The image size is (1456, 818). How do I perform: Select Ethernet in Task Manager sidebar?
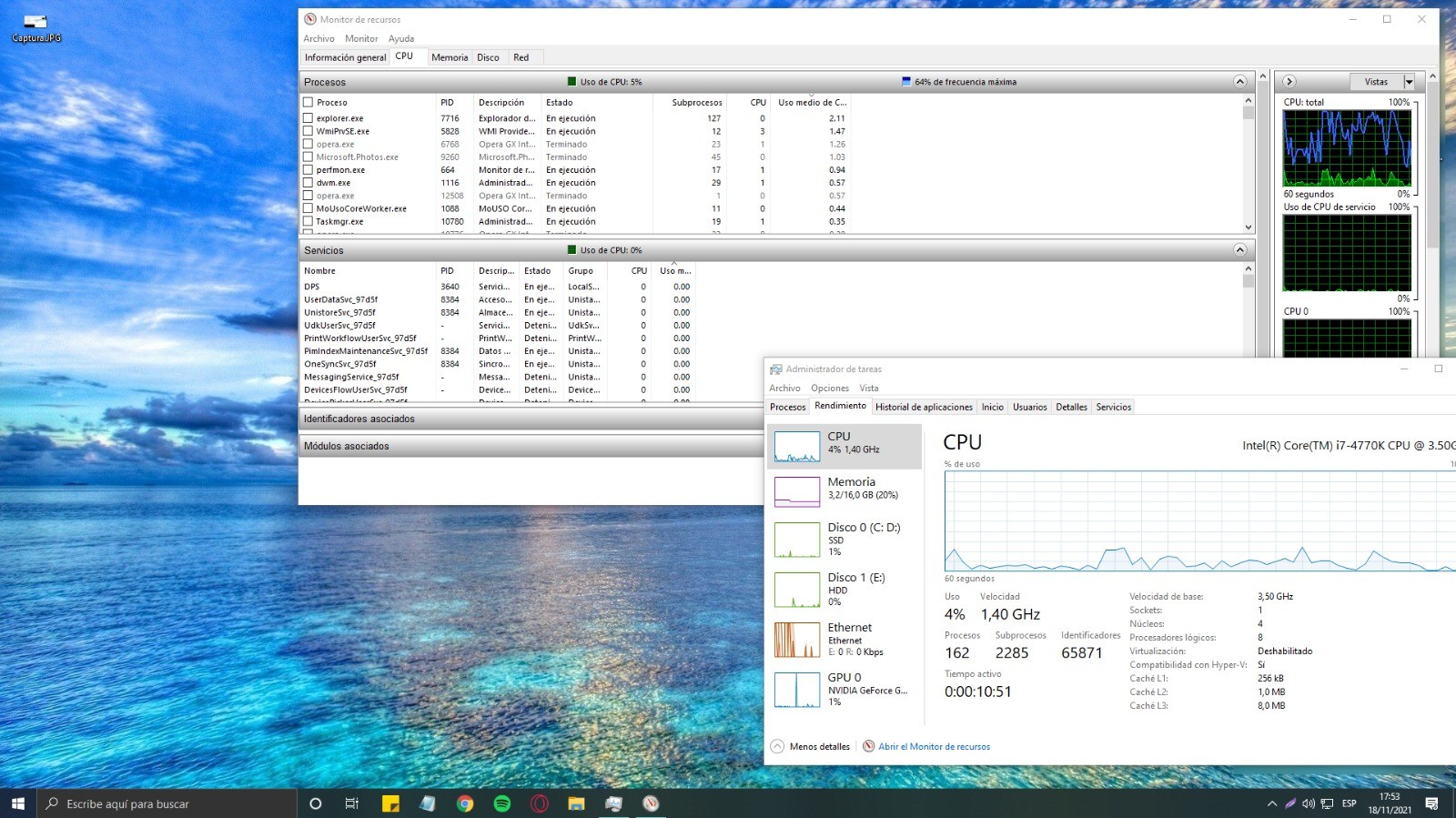click(844, 640)
